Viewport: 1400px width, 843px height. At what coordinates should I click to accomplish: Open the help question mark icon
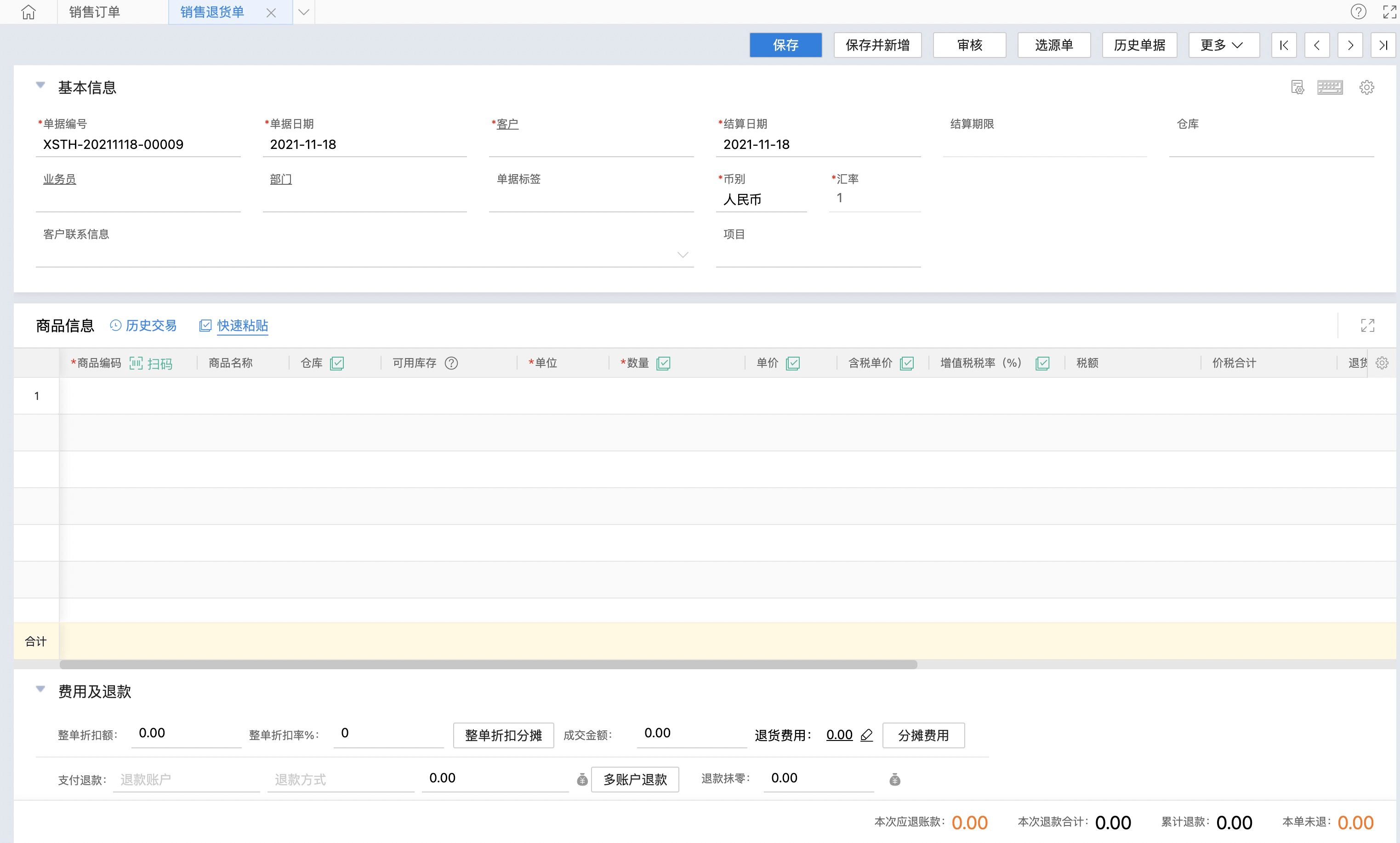(1358, 12)
